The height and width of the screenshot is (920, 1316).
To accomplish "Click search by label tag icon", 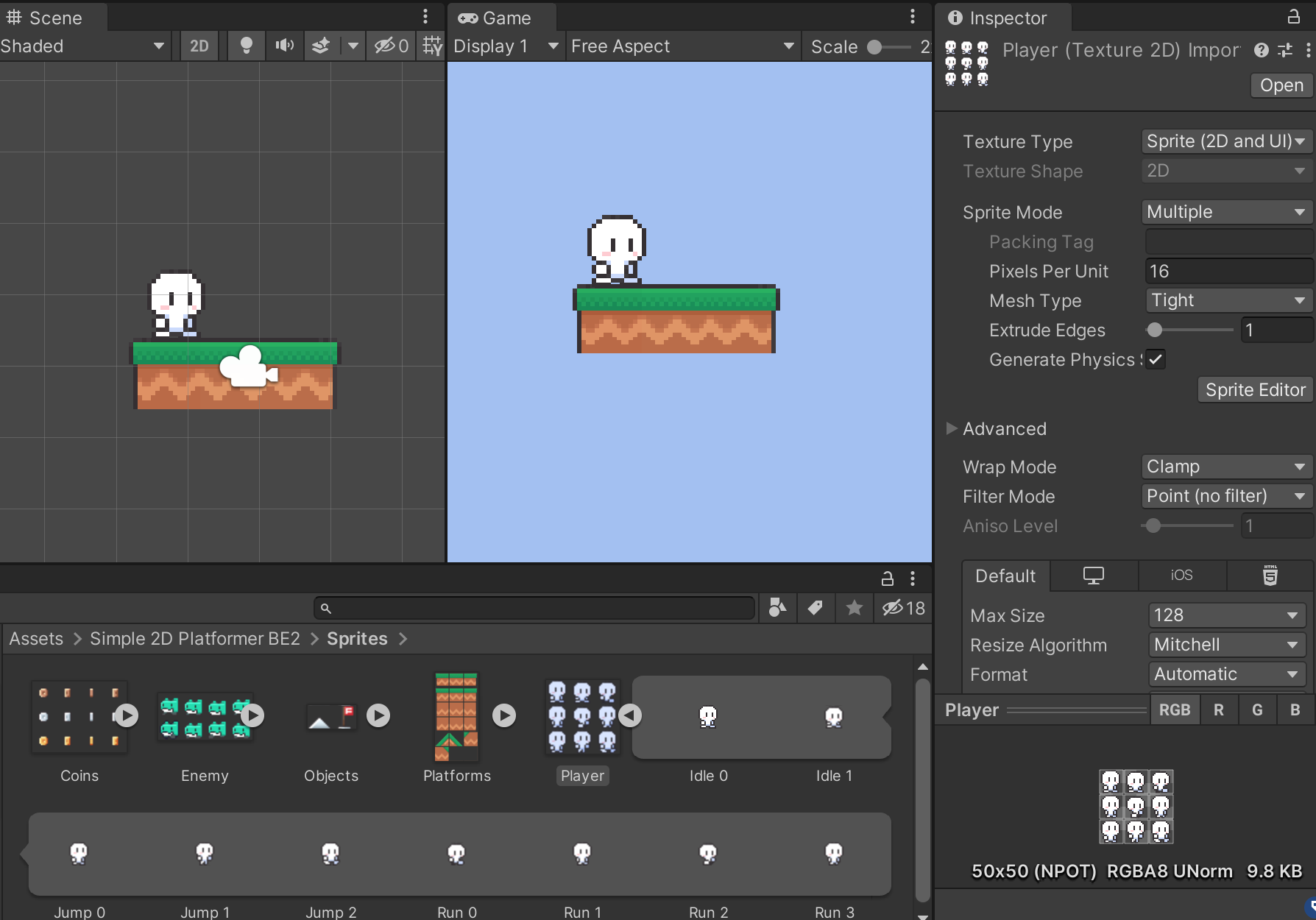I will pos(816,608).
